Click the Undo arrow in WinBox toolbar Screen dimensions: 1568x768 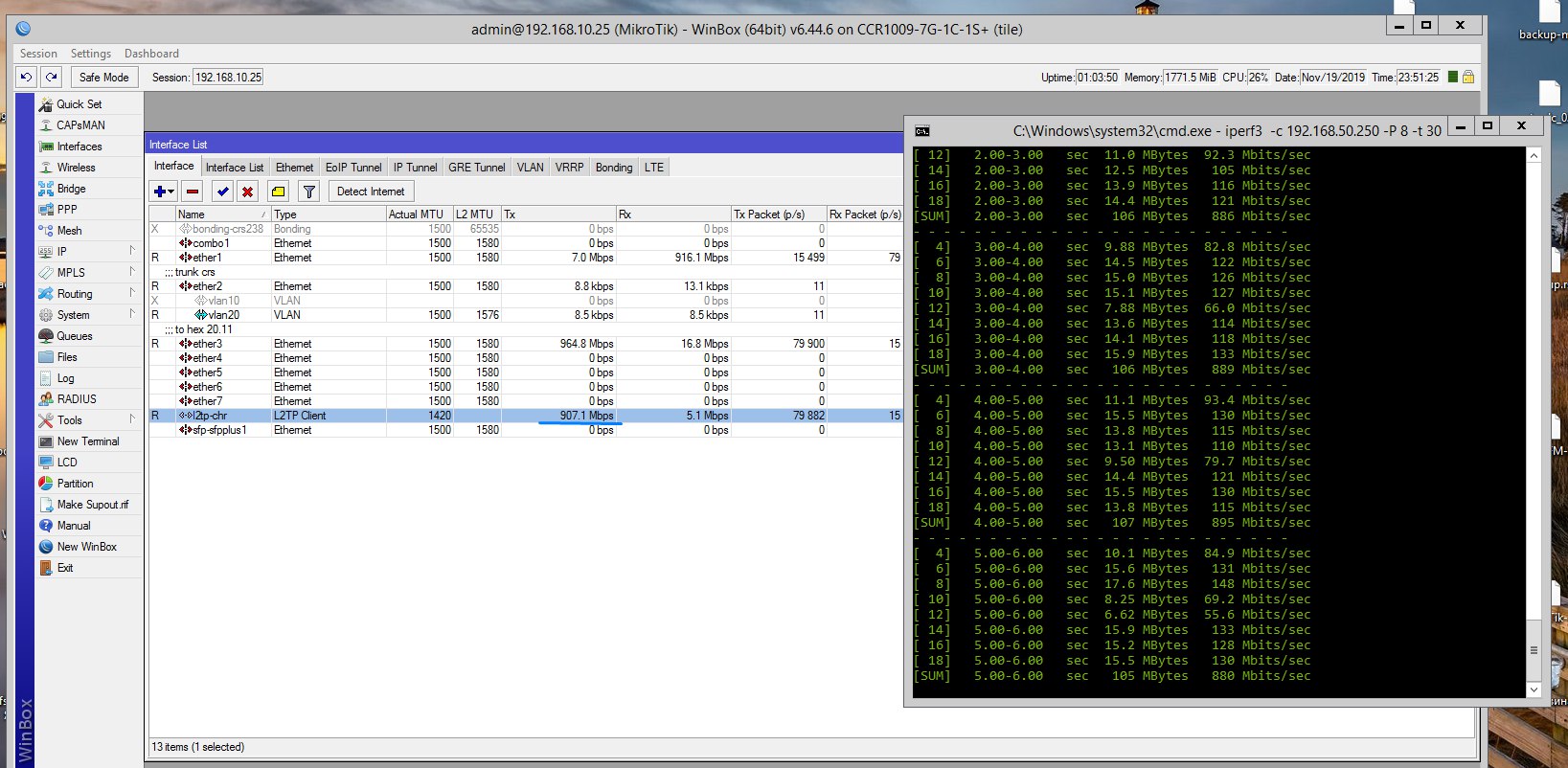(x=27, y=77)
